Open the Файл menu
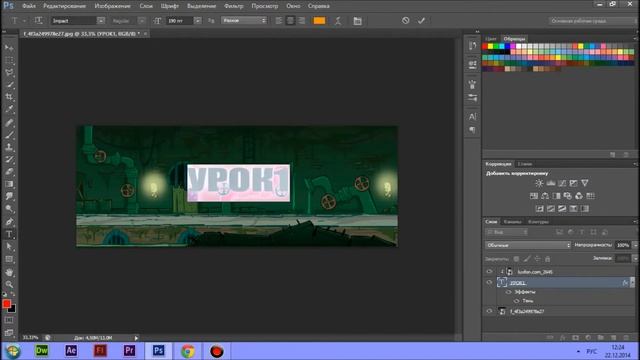 click(29, 6)
